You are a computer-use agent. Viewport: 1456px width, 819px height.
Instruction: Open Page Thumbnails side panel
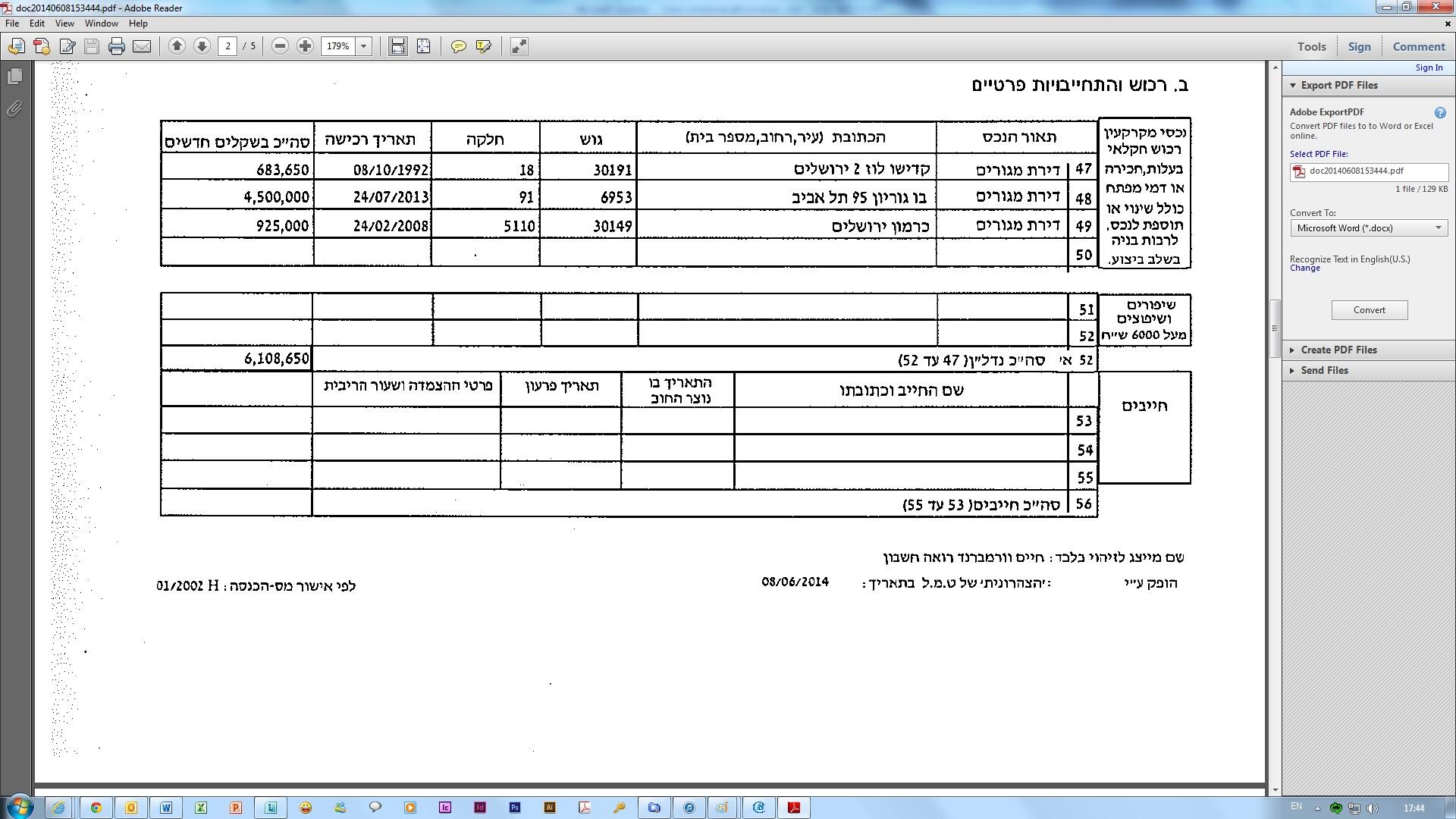[14, 77]
